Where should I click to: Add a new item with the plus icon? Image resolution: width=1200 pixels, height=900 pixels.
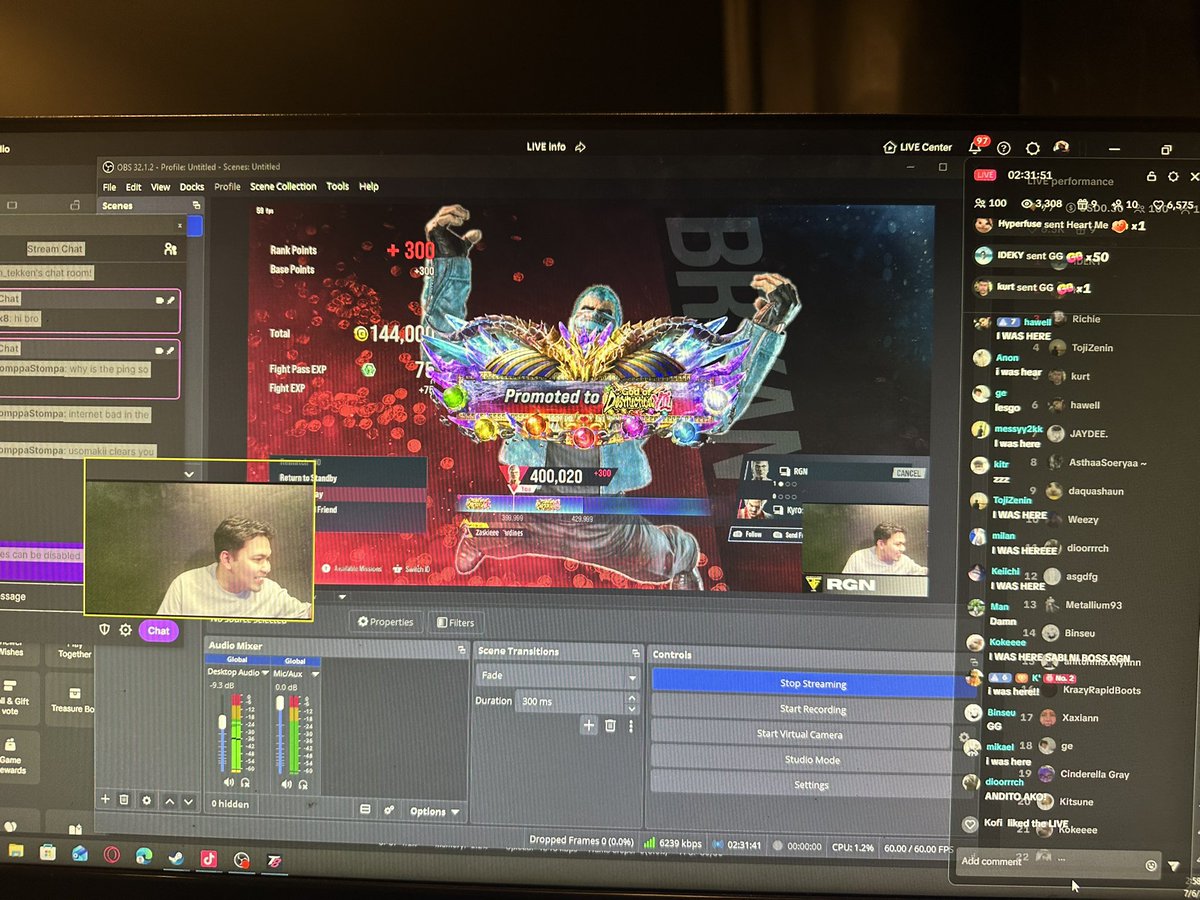[105, 799]
